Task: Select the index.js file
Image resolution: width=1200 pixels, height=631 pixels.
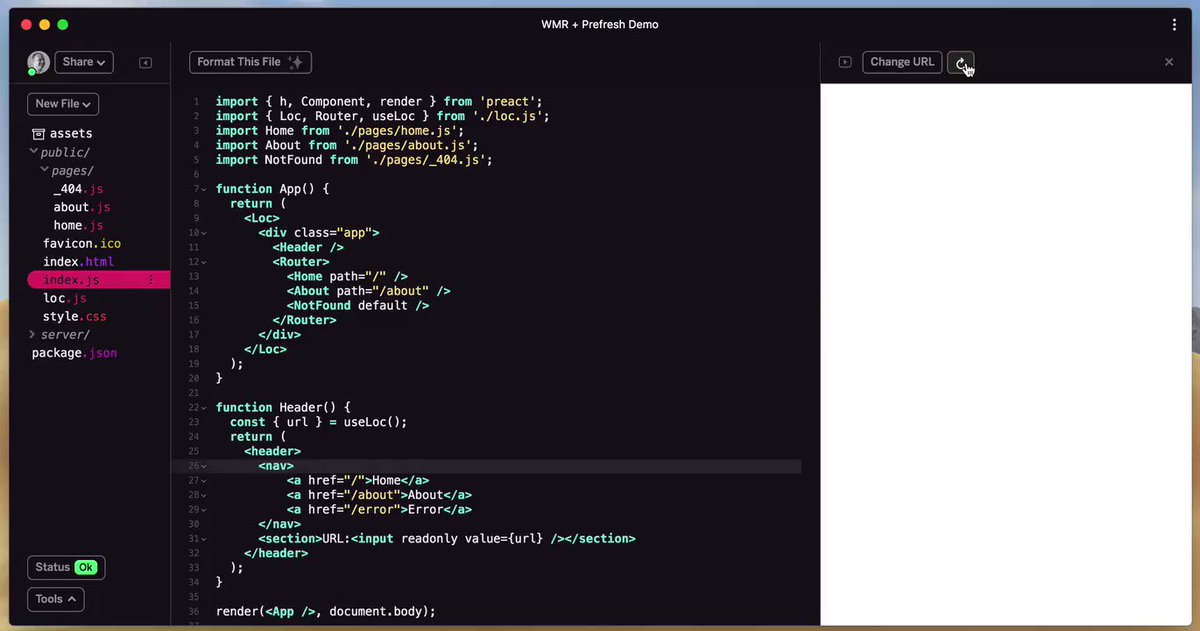Action: [x=99, y=280]
